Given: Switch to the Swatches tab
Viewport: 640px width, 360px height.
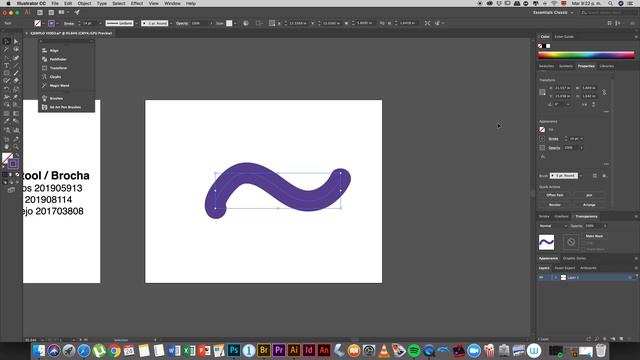Looking at the screenshot, I should pos(546,66).
